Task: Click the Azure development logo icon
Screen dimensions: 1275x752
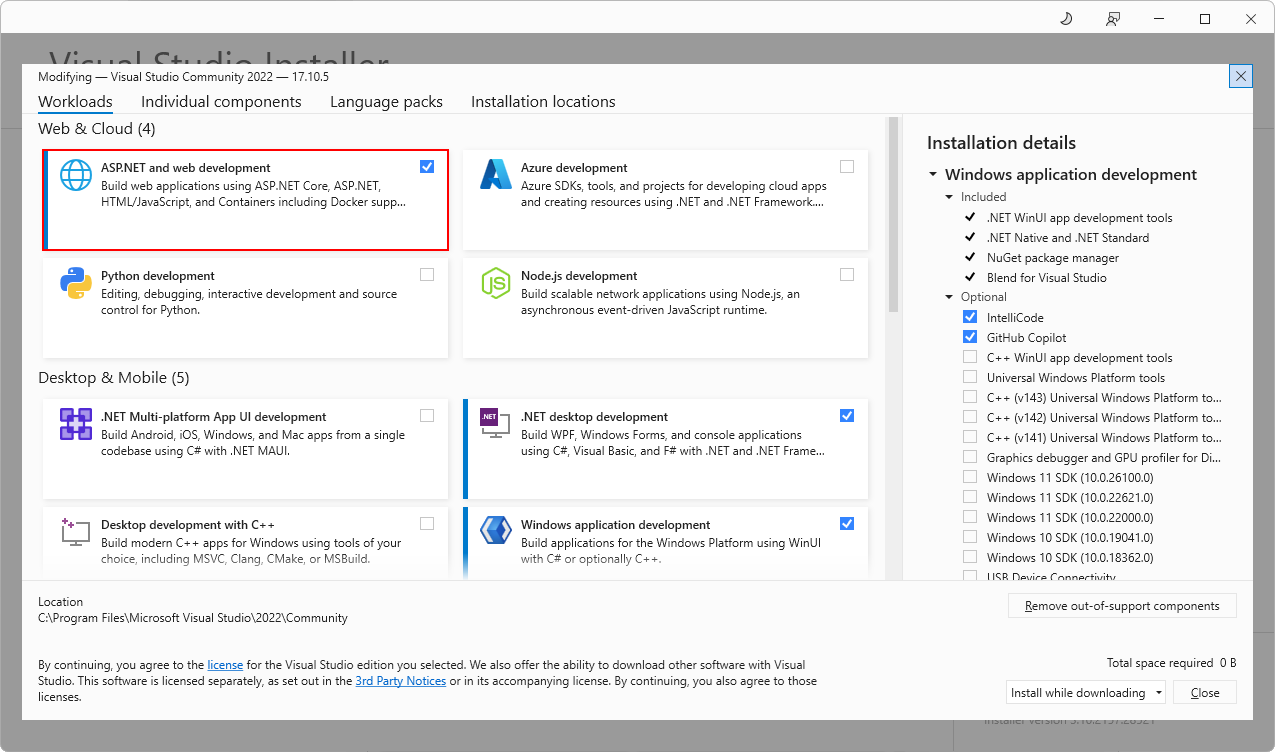Action: [x=496, y=175]
